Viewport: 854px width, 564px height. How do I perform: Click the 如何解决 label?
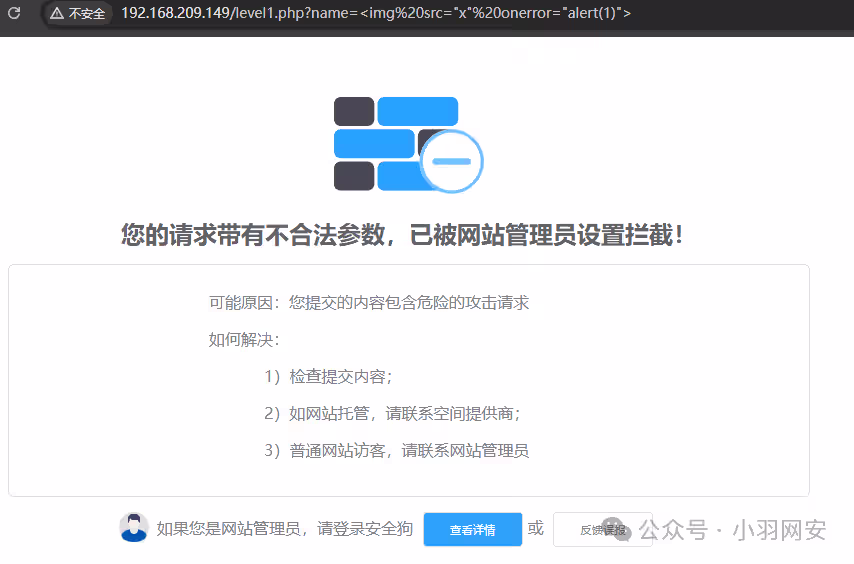[x=243, y=339]
